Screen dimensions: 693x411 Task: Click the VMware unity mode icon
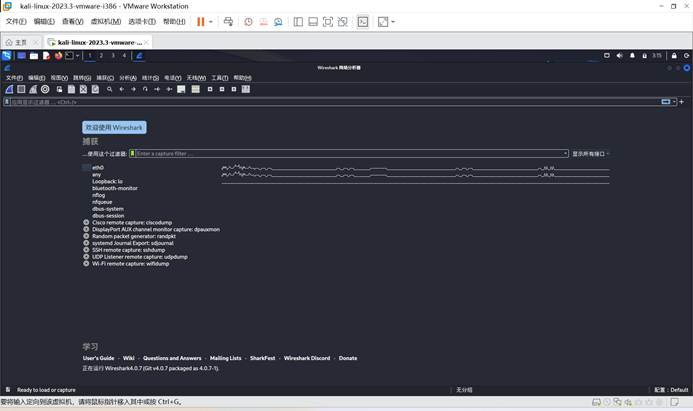(x=343, y=22)
